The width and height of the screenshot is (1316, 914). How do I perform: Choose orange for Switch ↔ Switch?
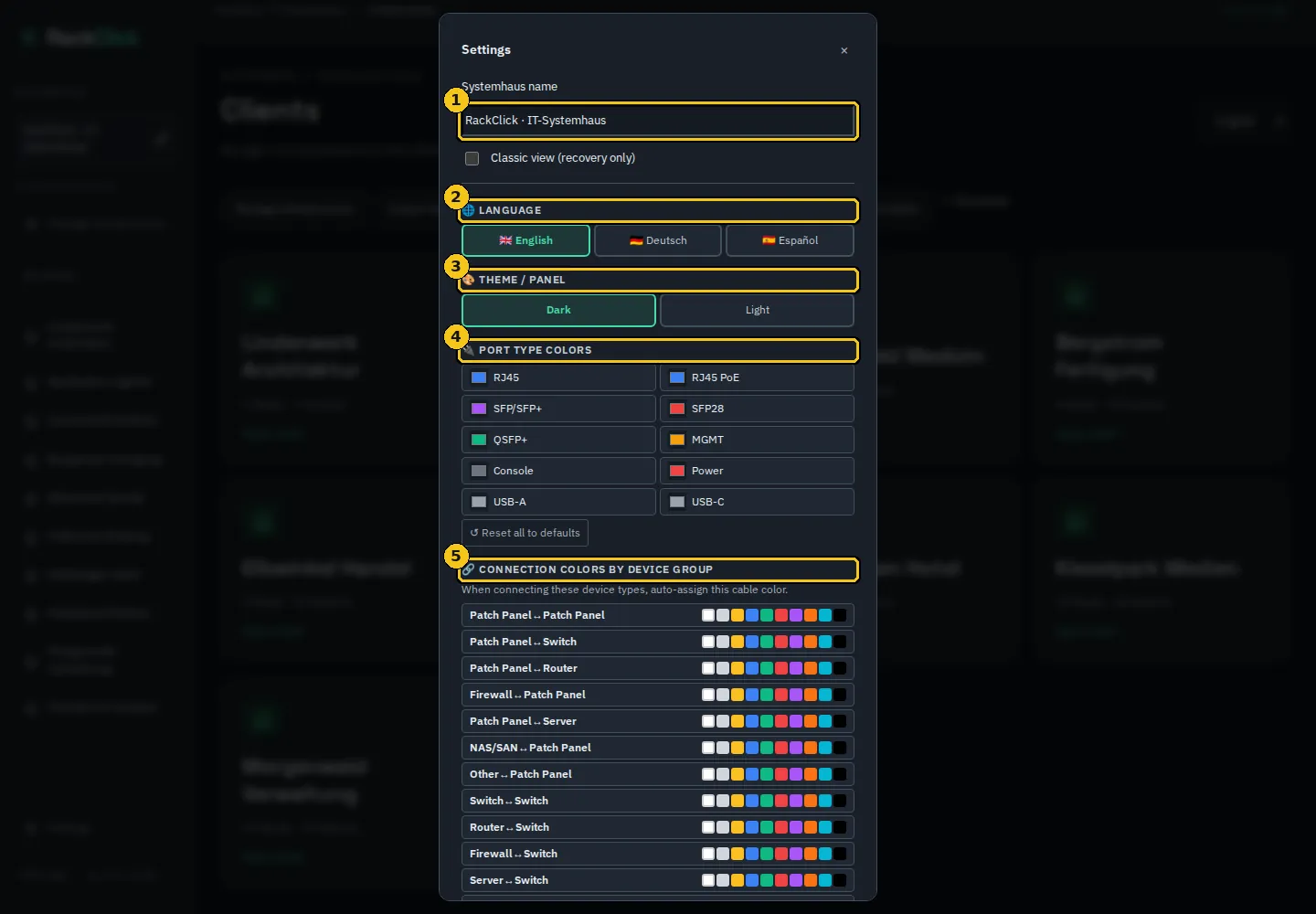[x=811, y=801]
